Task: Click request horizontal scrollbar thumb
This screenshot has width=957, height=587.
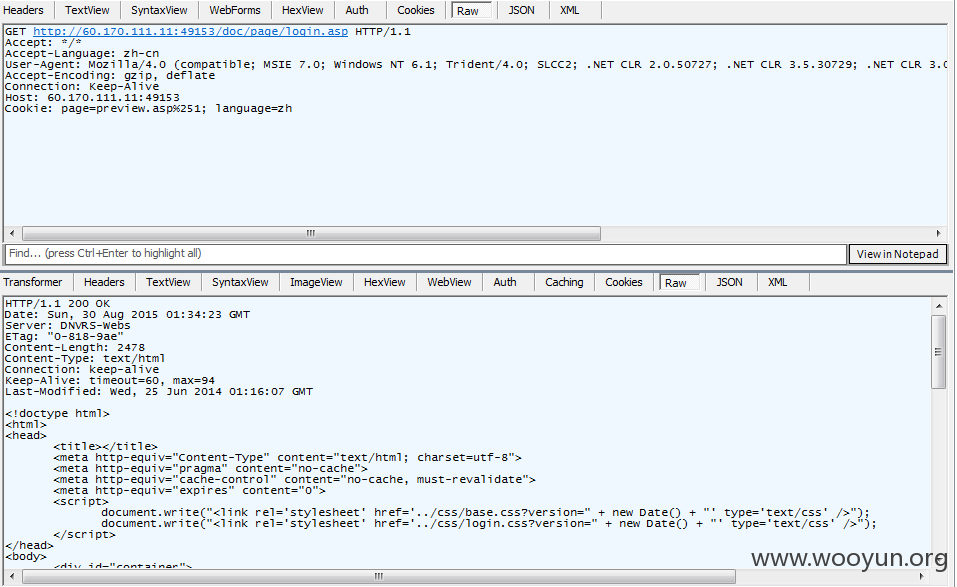Action: tap(311, 233)
